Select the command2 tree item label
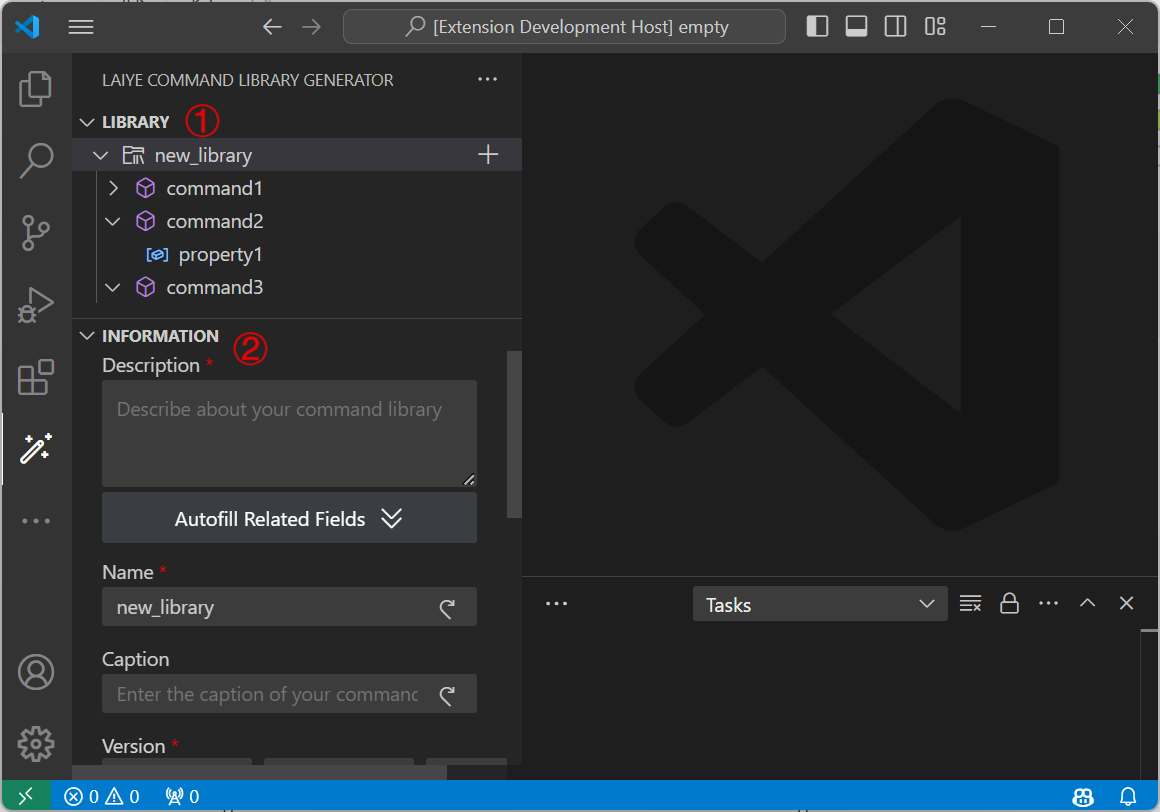 (215, 221)
